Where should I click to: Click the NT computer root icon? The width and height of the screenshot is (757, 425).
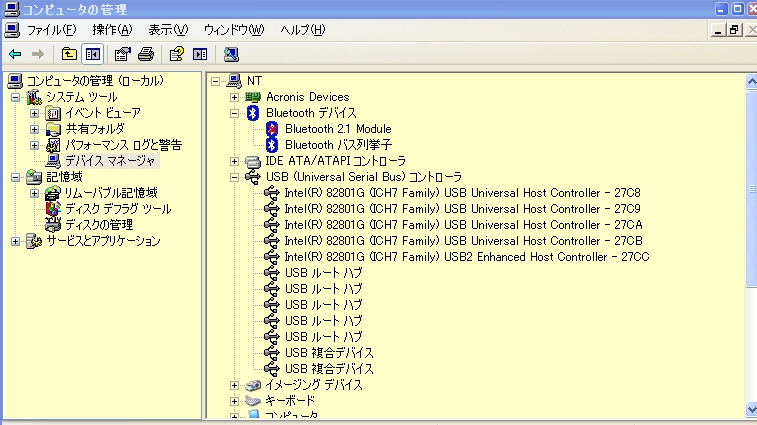click(235, 81)
